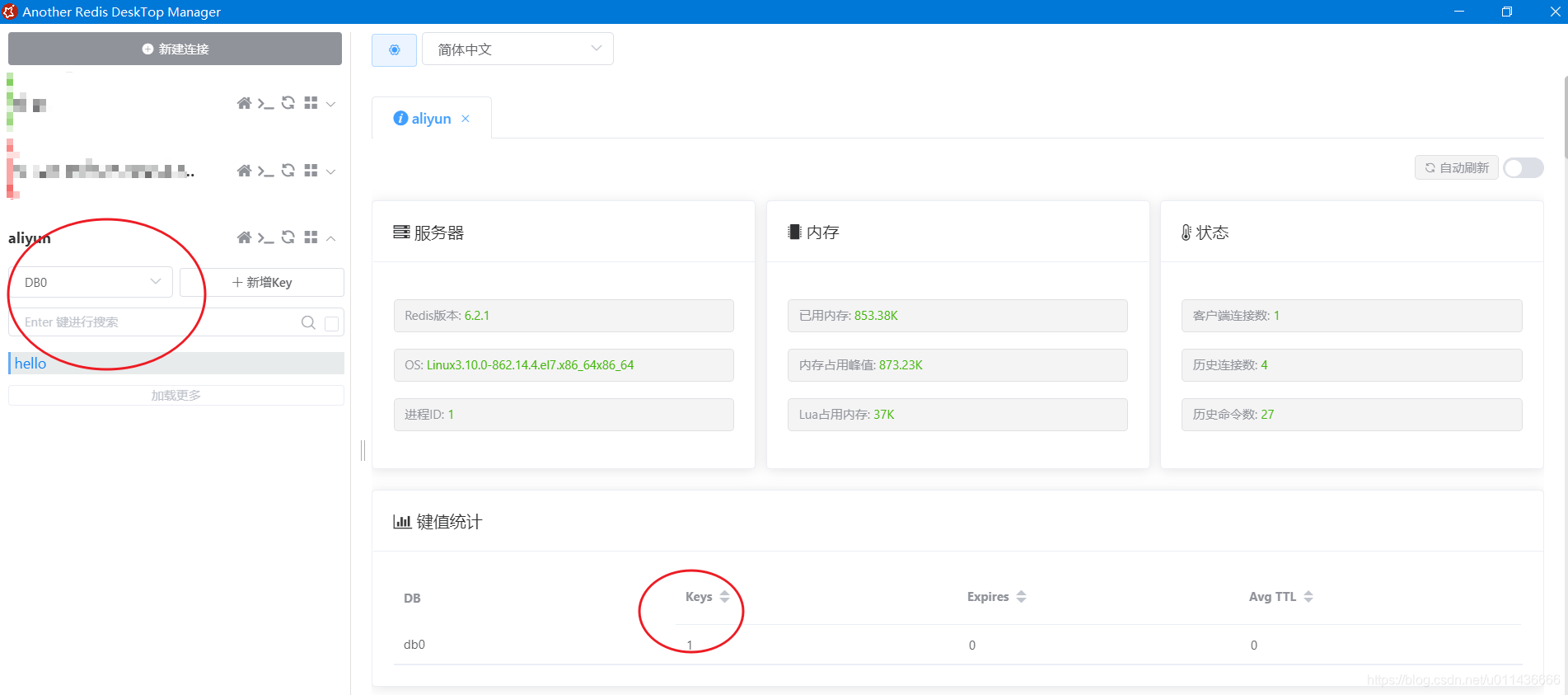Click the vertical scrollbar on right

(1565, 115)
